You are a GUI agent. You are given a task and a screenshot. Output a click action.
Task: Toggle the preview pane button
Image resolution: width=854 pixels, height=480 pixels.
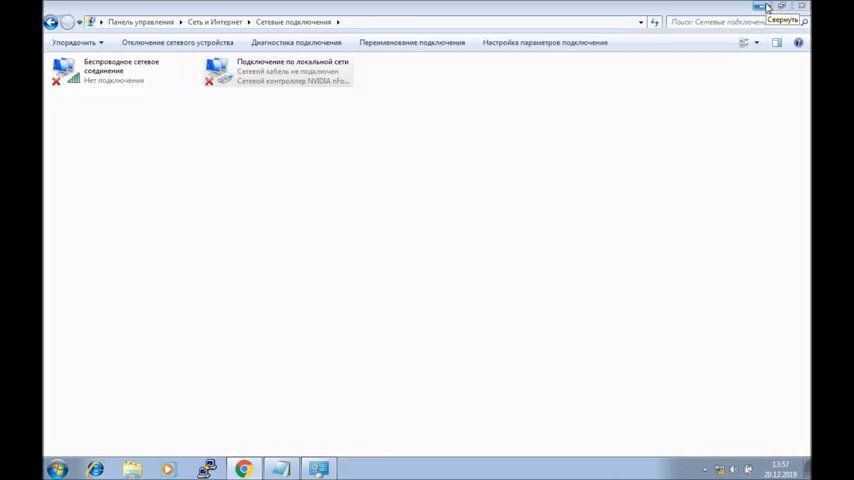point(777,42)
